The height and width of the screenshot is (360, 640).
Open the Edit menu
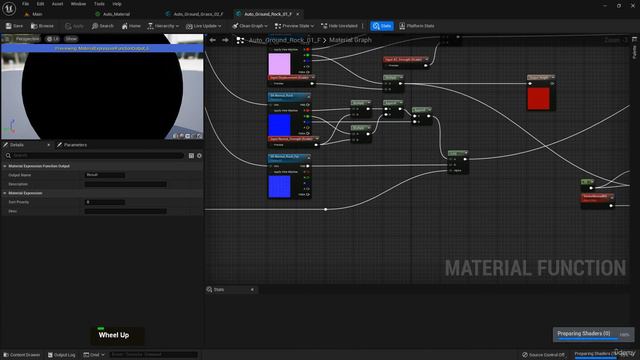click(x=40, y=4)
